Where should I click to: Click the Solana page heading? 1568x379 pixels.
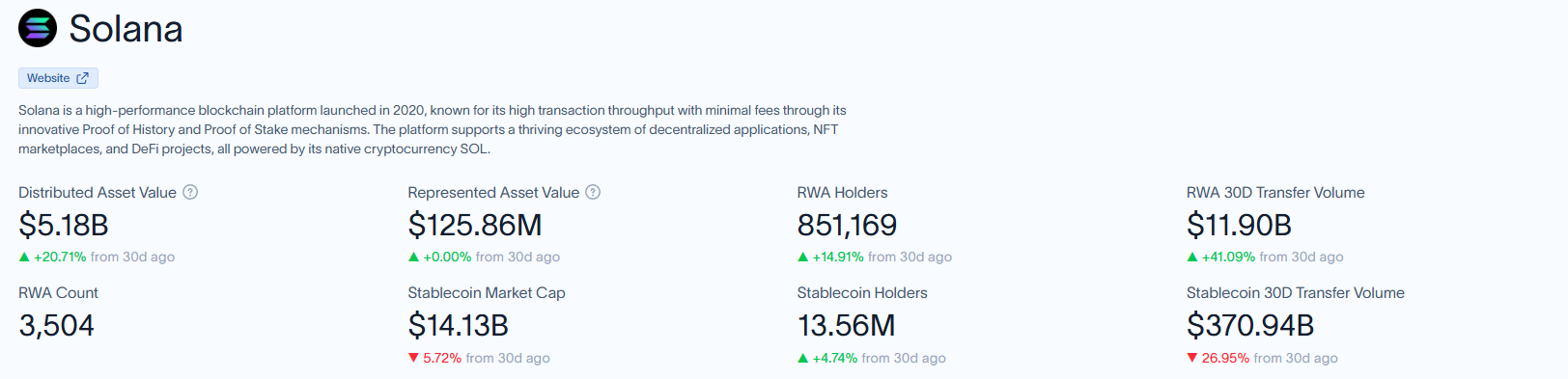click(x=126, y=29)
